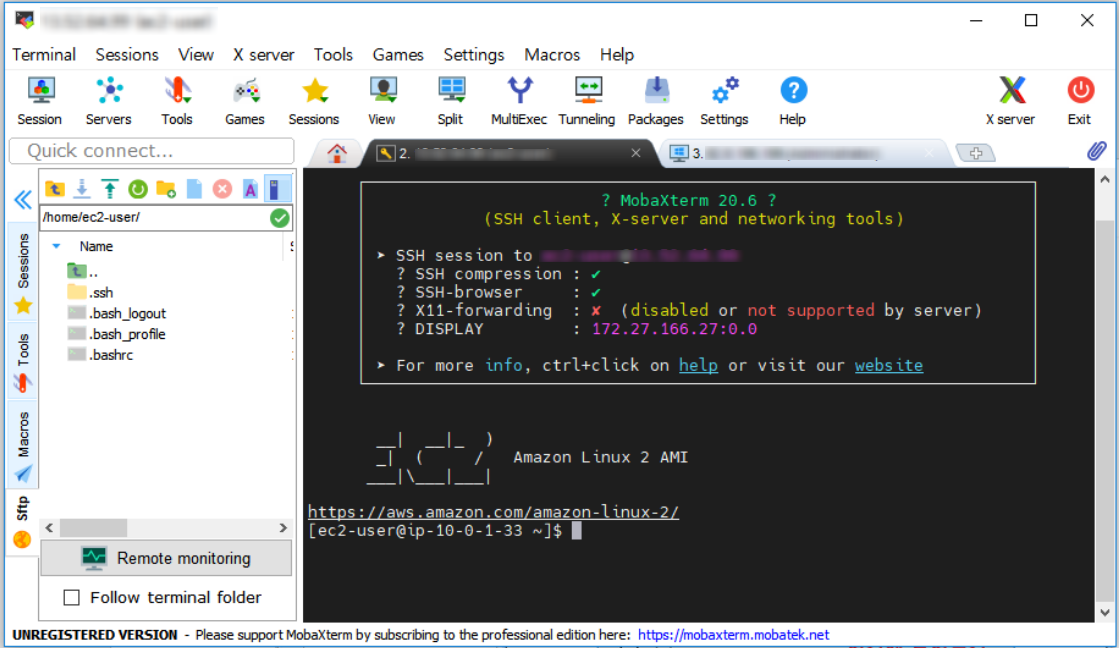Open the Sessions menu
The width and height of the screenshot is (1119, 649).
[x=127, y=55]
